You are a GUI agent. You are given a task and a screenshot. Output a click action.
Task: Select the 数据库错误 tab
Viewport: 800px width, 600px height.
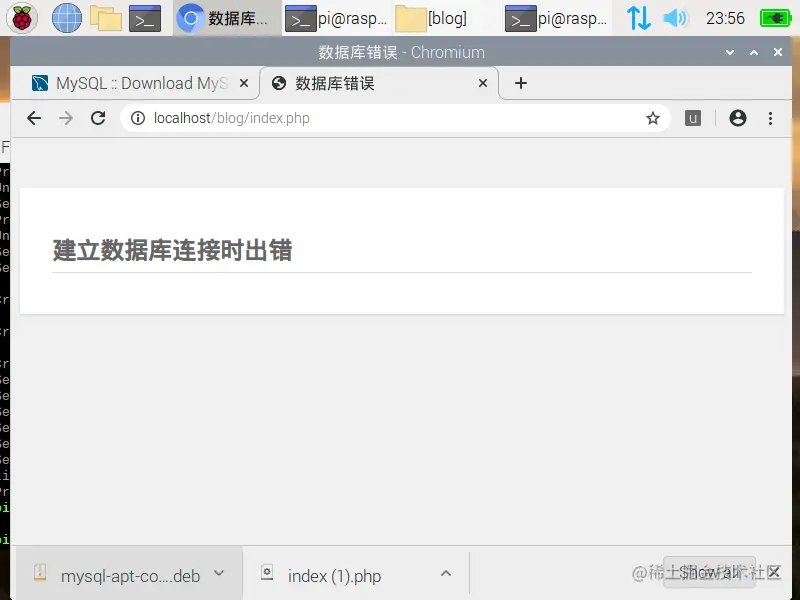click(378, 83)
